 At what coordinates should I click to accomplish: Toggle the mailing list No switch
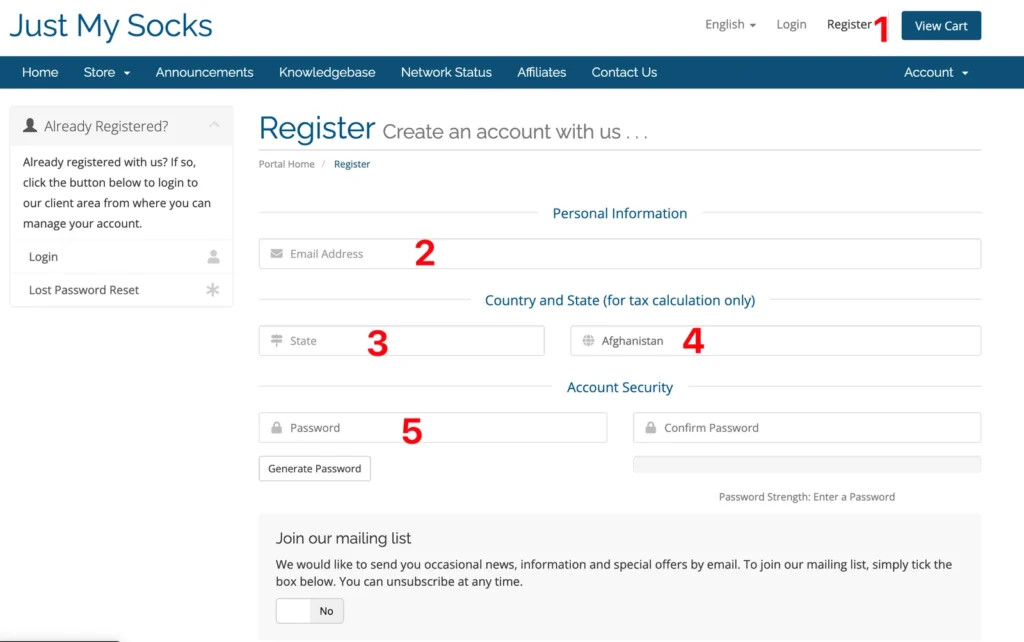[309, 611]
